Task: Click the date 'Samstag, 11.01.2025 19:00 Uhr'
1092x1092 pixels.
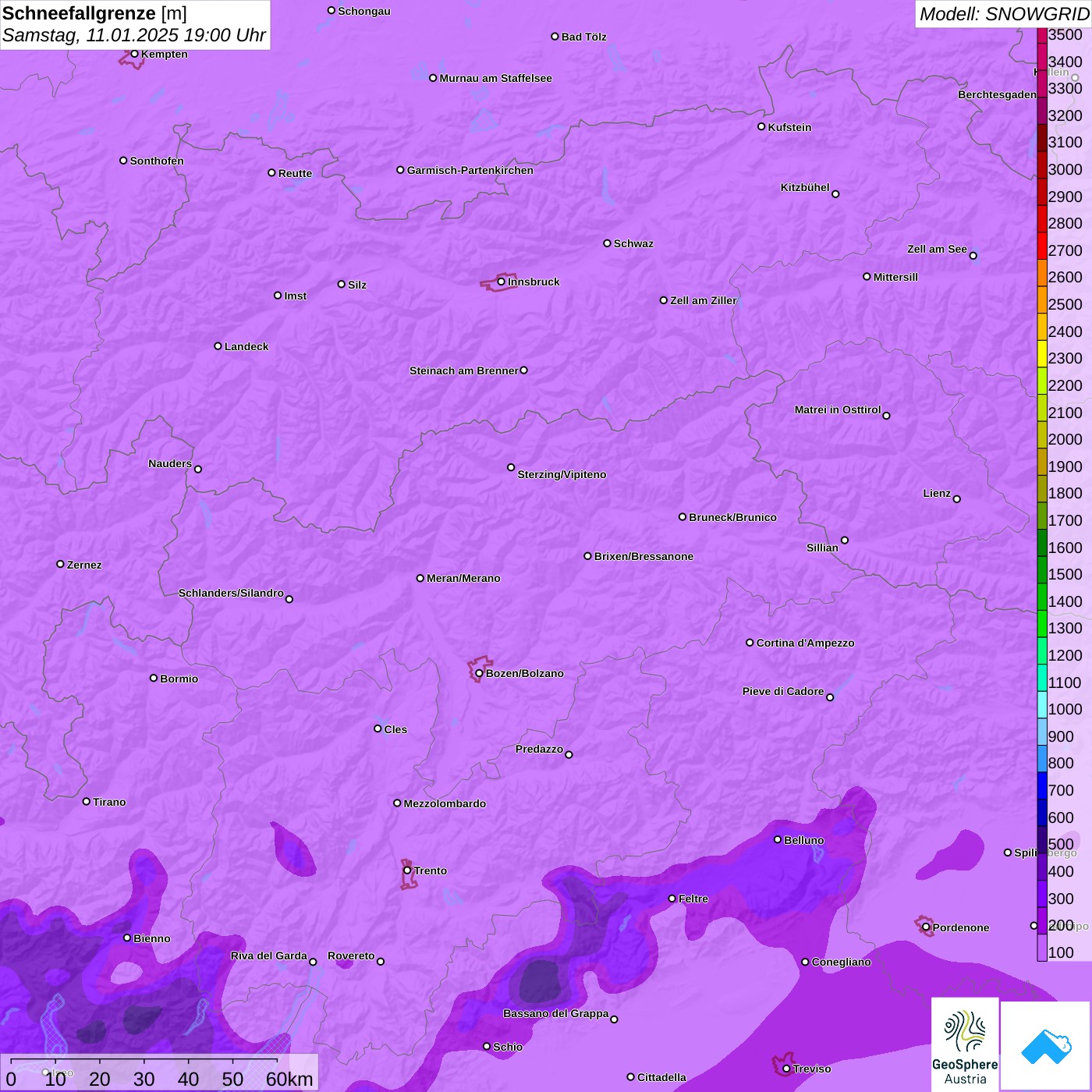Action: coord(134,36)
